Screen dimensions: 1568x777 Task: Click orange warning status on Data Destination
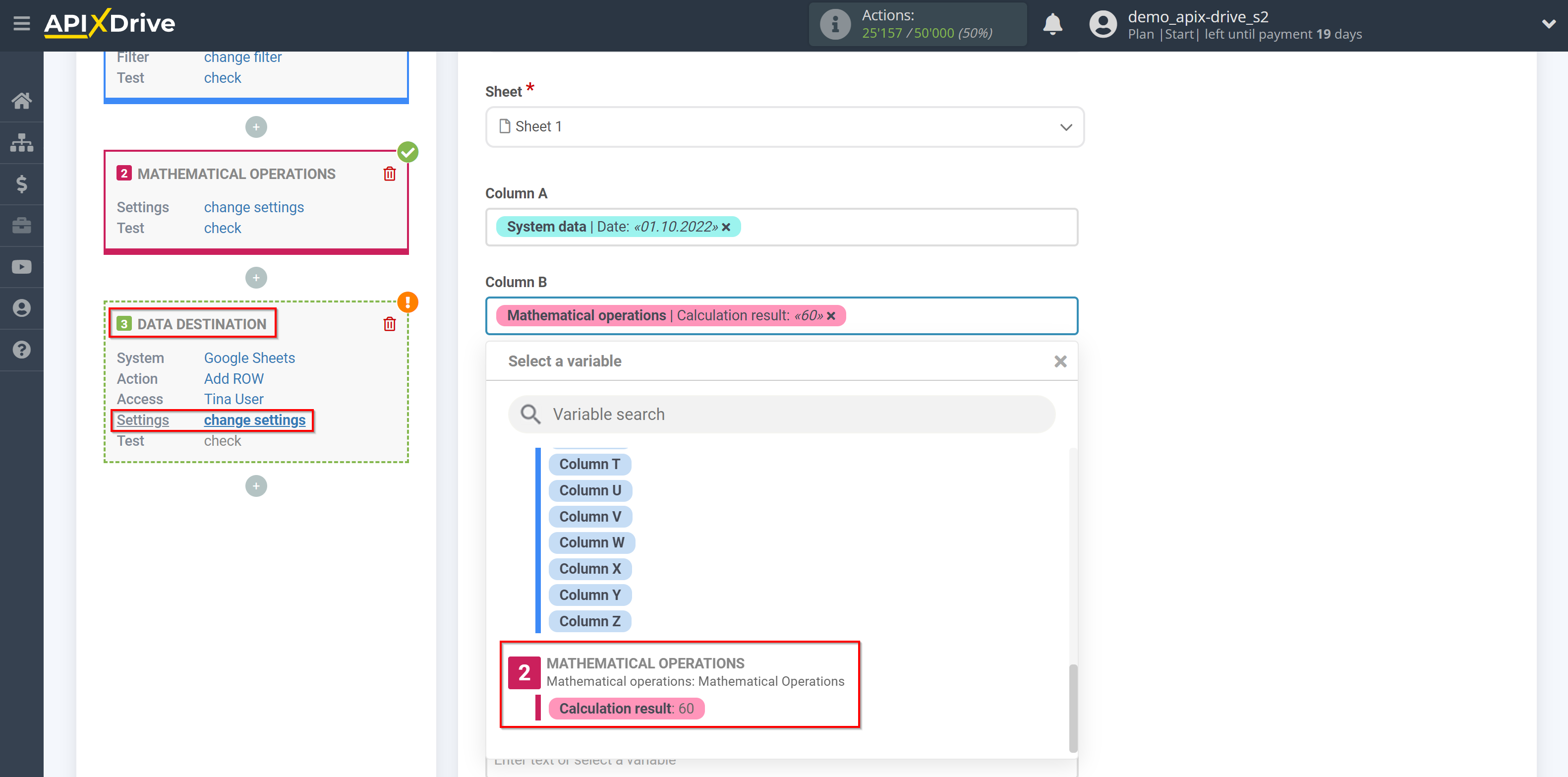408,302
